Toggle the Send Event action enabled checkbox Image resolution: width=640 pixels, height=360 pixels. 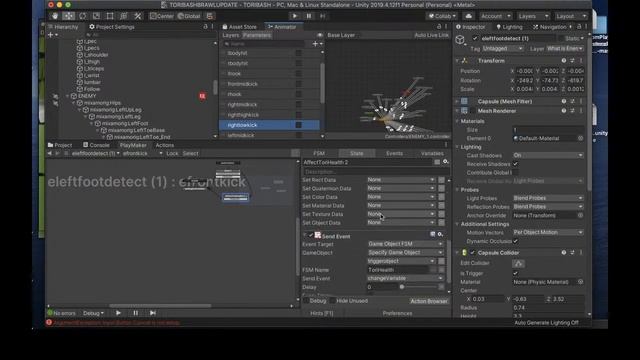[311, 236]
